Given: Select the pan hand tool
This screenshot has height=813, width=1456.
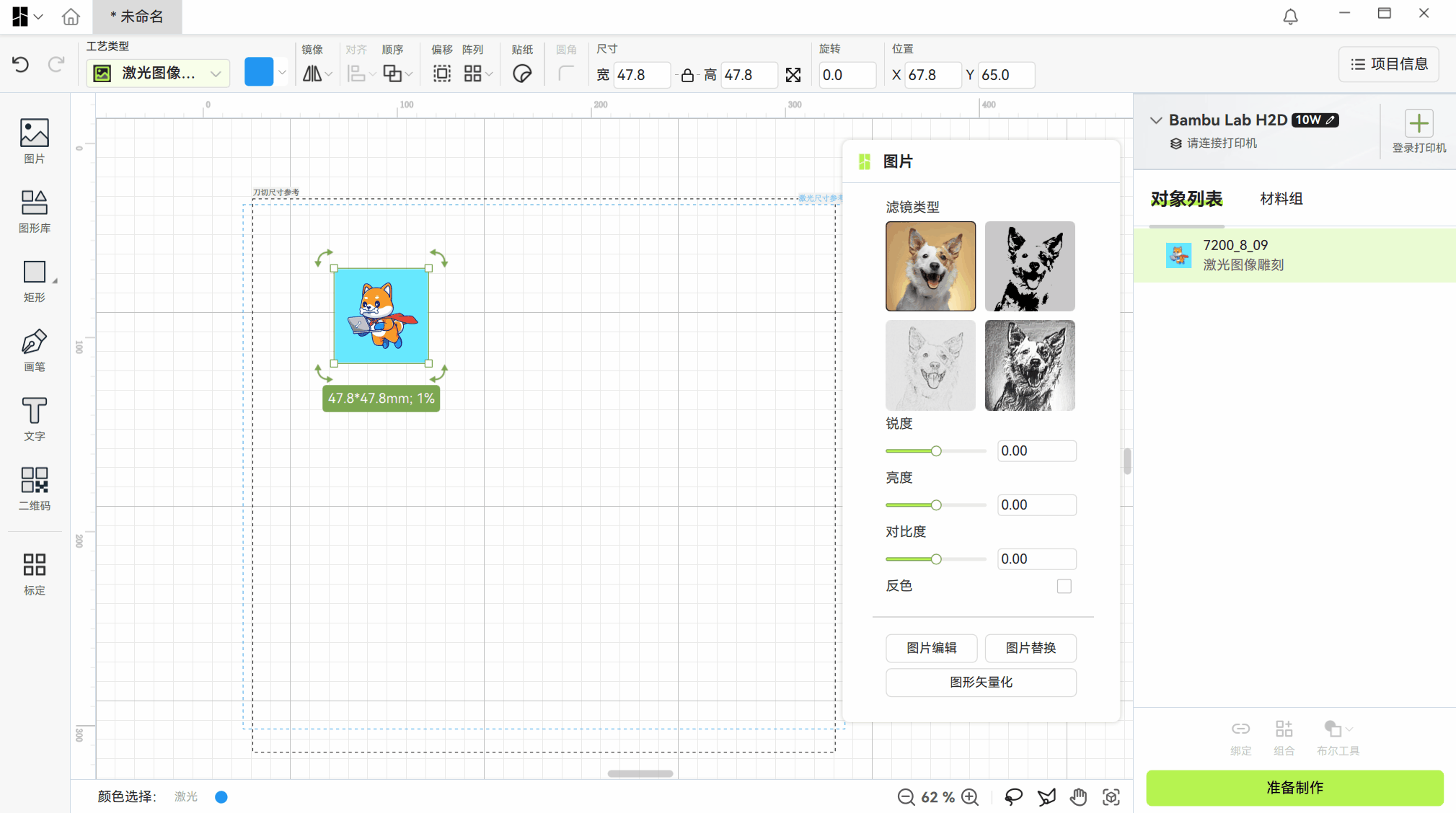Looking at the screenshot, I should click(1078, 796).
